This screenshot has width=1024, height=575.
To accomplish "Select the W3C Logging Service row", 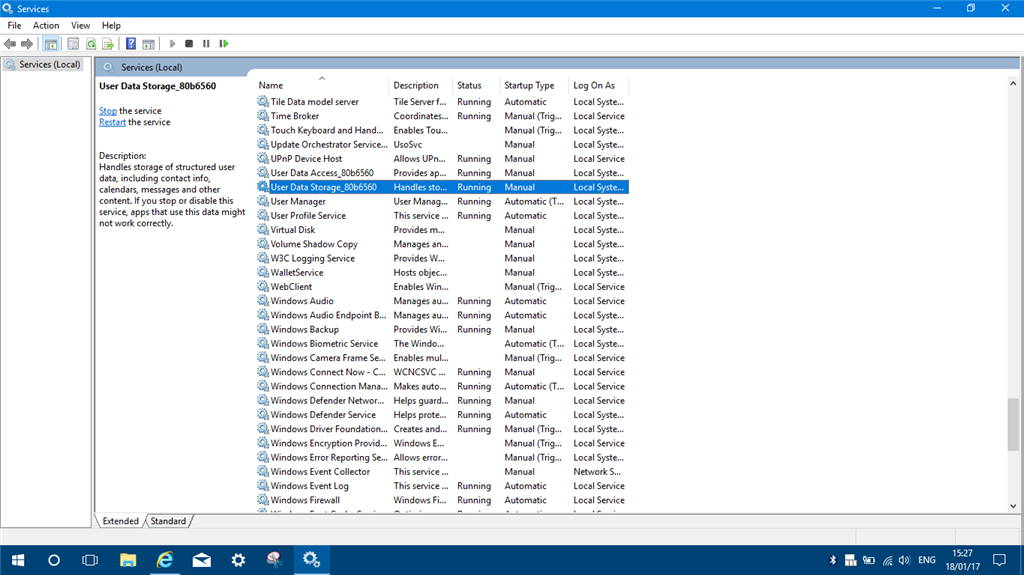I will pyautogui.click(x=442, y=259).
